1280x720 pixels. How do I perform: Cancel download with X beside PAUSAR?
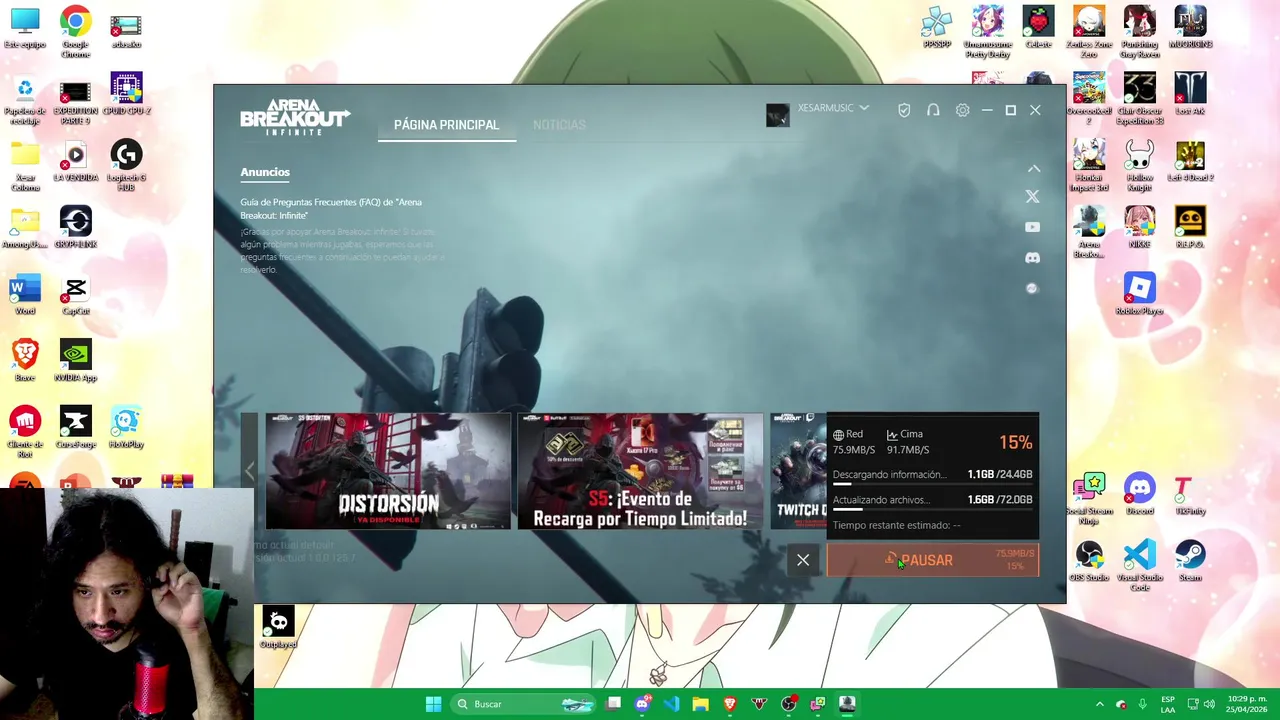tap(803, 560)
